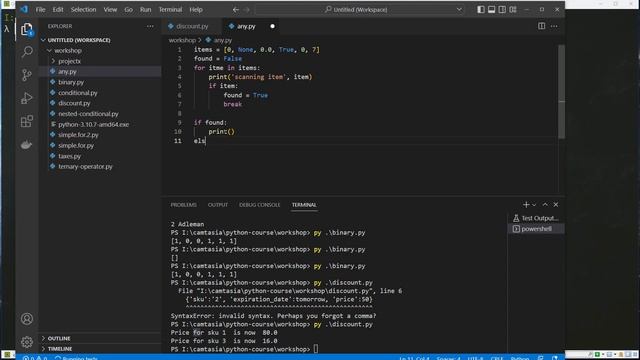Open the Go menu
The width and height of the screenshot is (640, 360).
129,9
